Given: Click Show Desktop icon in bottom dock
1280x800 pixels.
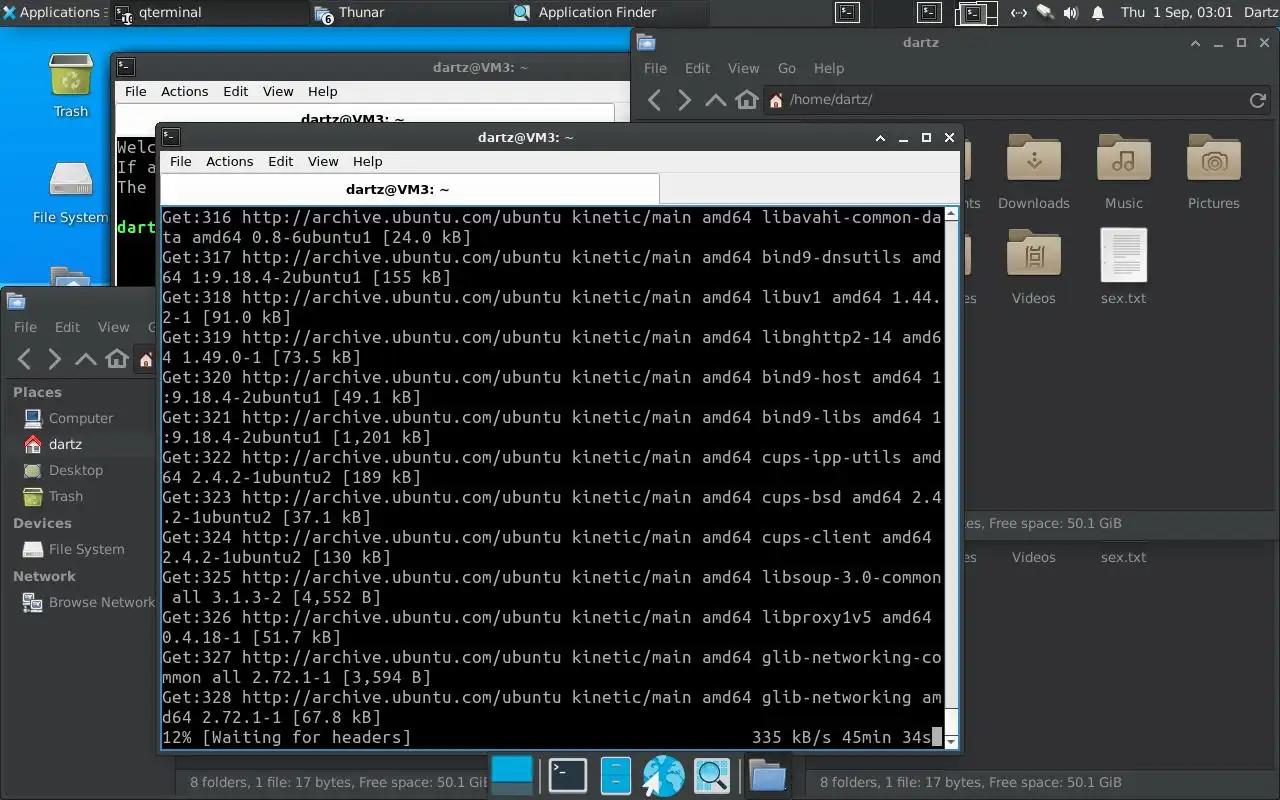Looking at the screenshot, I should [514, 775].
